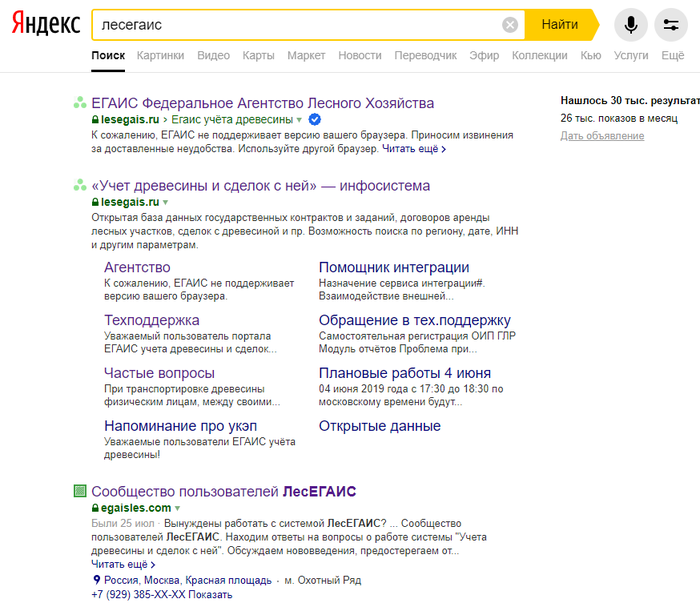Click Показать to reveal phone number
700x611 pixels.
click(x=210, y=595)
